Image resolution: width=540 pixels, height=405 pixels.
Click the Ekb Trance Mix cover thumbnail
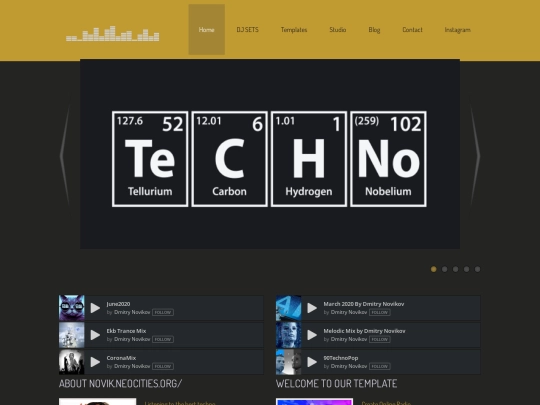(72, 335)
